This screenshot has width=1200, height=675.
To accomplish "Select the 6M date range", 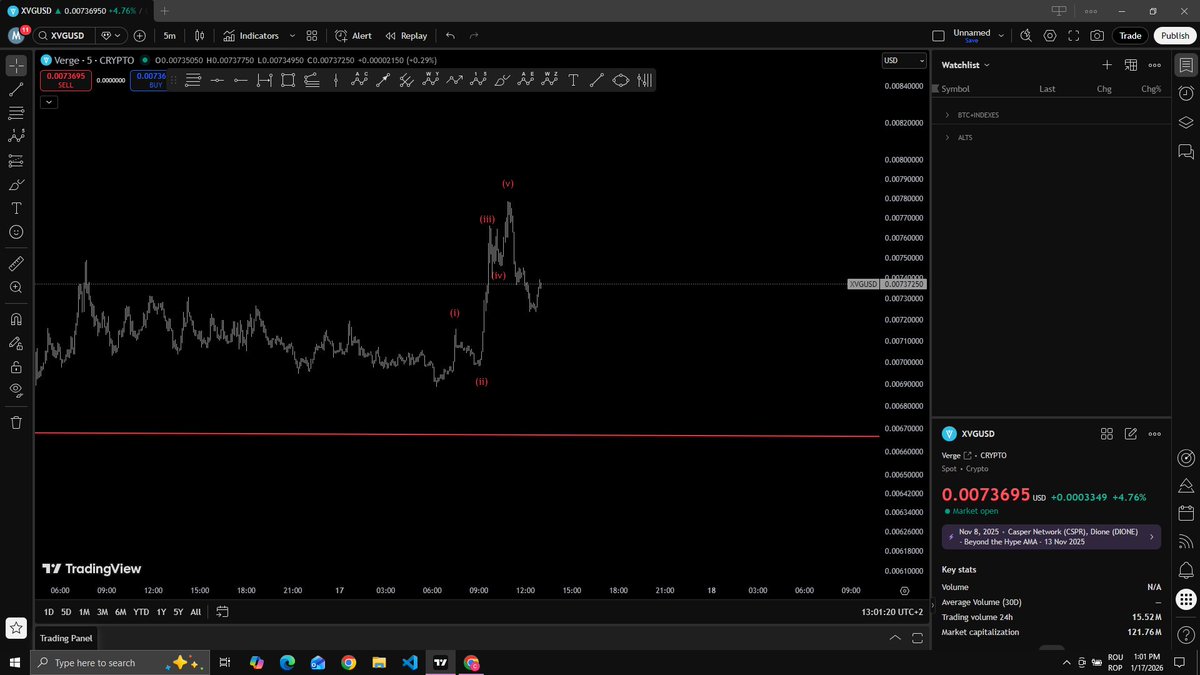I will [x=120, y=611].
